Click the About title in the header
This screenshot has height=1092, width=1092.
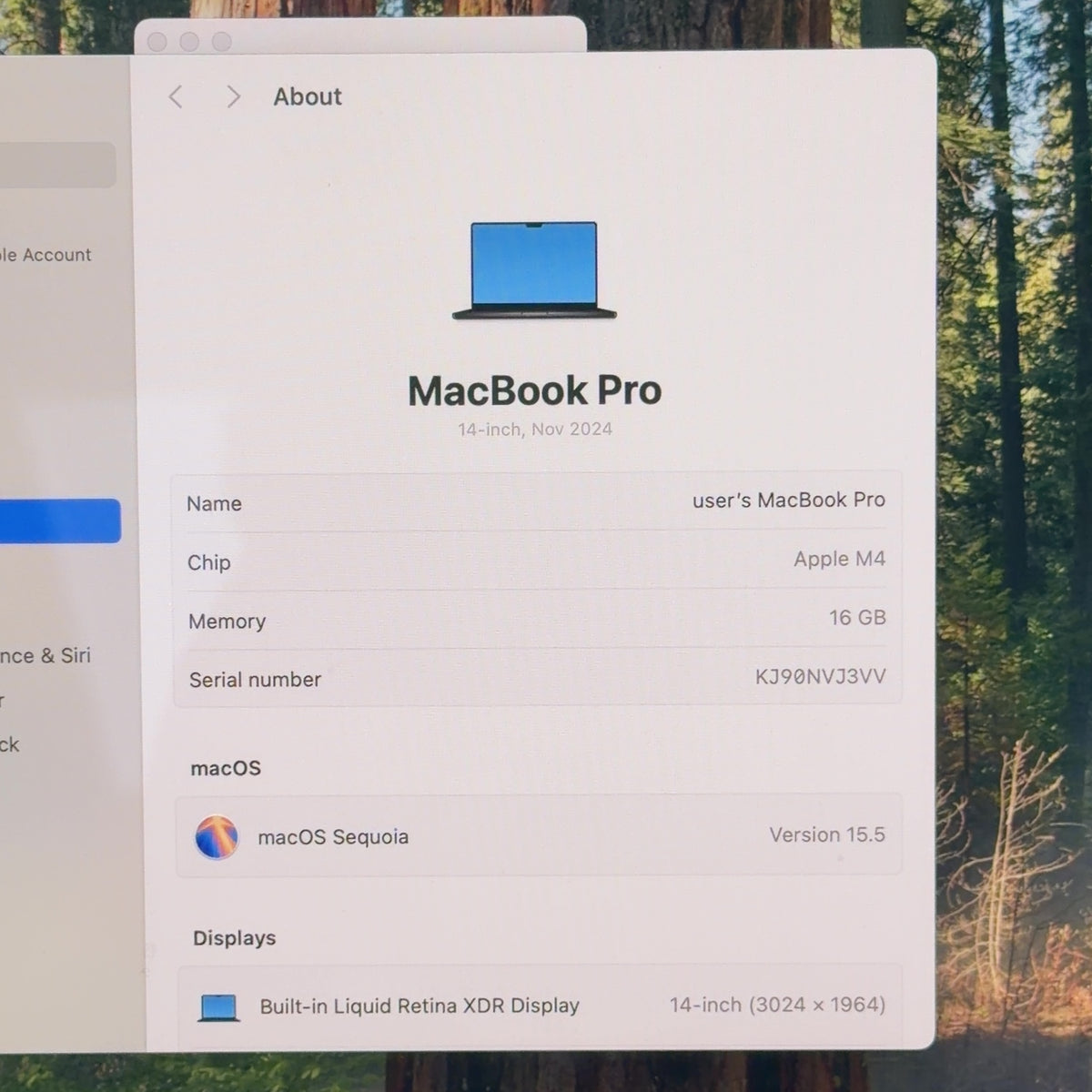[x=308, y=96]
